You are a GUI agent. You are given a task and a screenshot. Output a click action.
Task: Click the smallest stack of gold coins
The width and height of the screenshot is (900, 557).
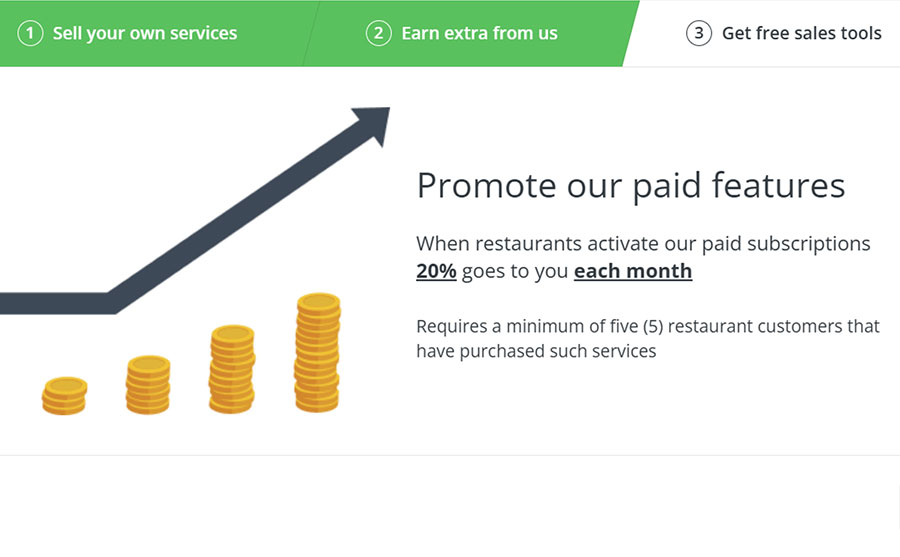tap(64, 395)
